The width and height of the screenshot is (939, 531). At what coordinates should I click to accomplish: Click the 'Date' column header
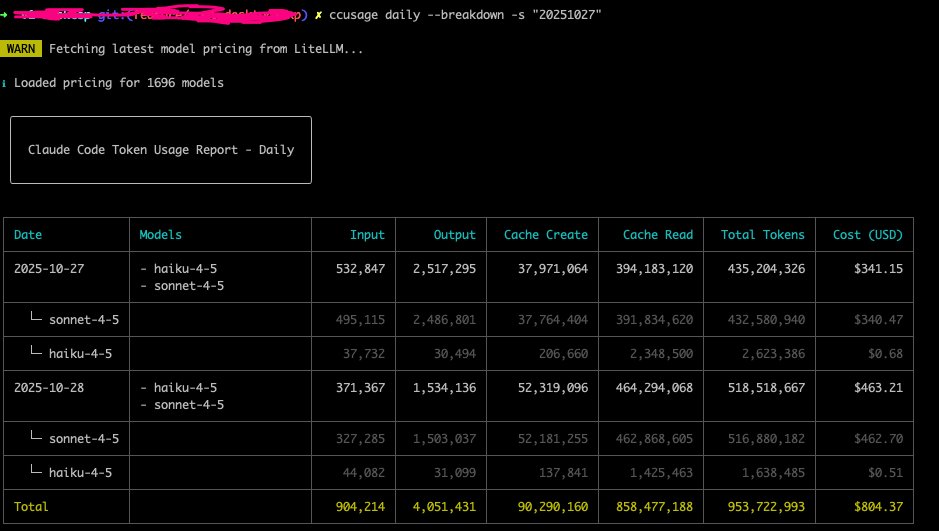28,235
